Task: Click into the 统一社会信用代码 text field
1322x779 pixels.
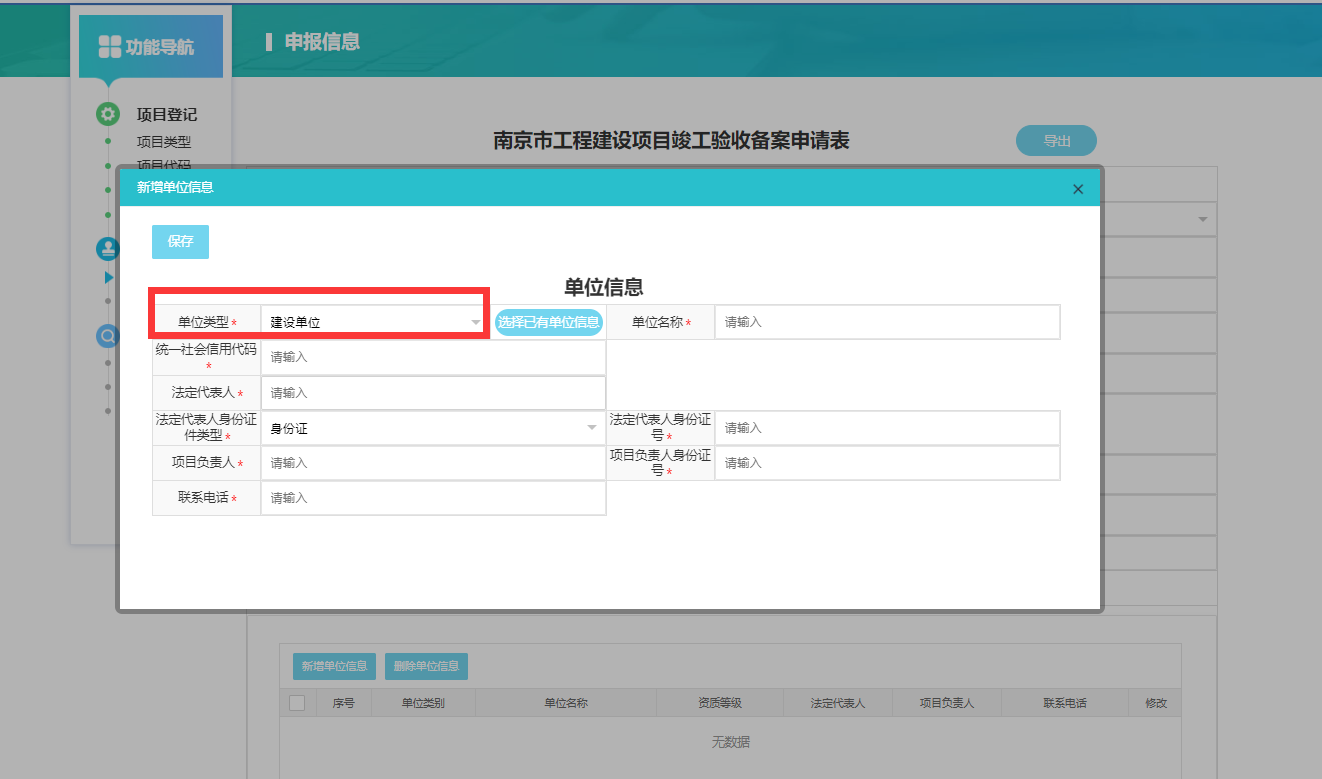Action: pyautogui.click(x=432, y=357)
